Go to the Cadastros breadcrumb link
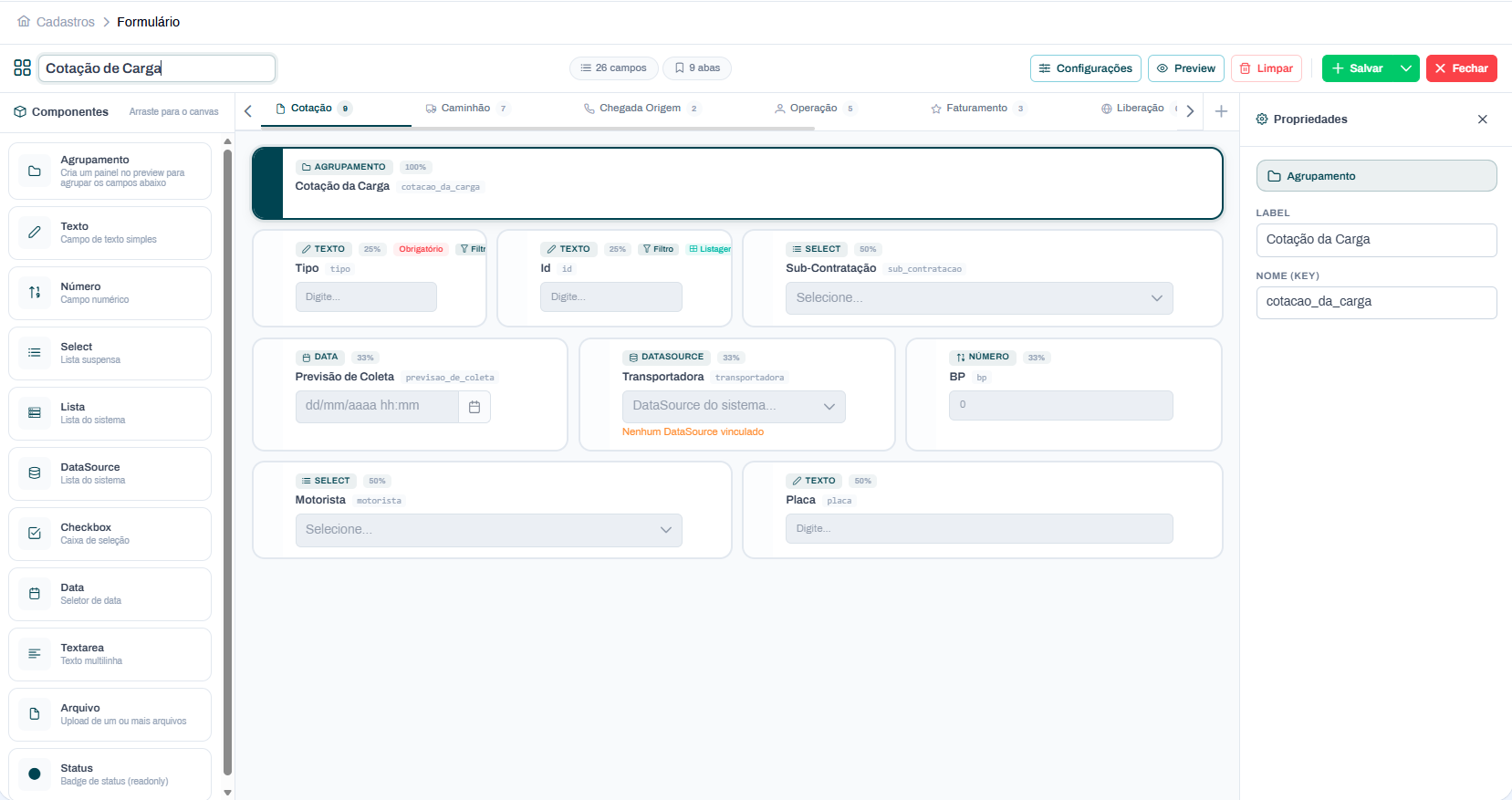 66,22
